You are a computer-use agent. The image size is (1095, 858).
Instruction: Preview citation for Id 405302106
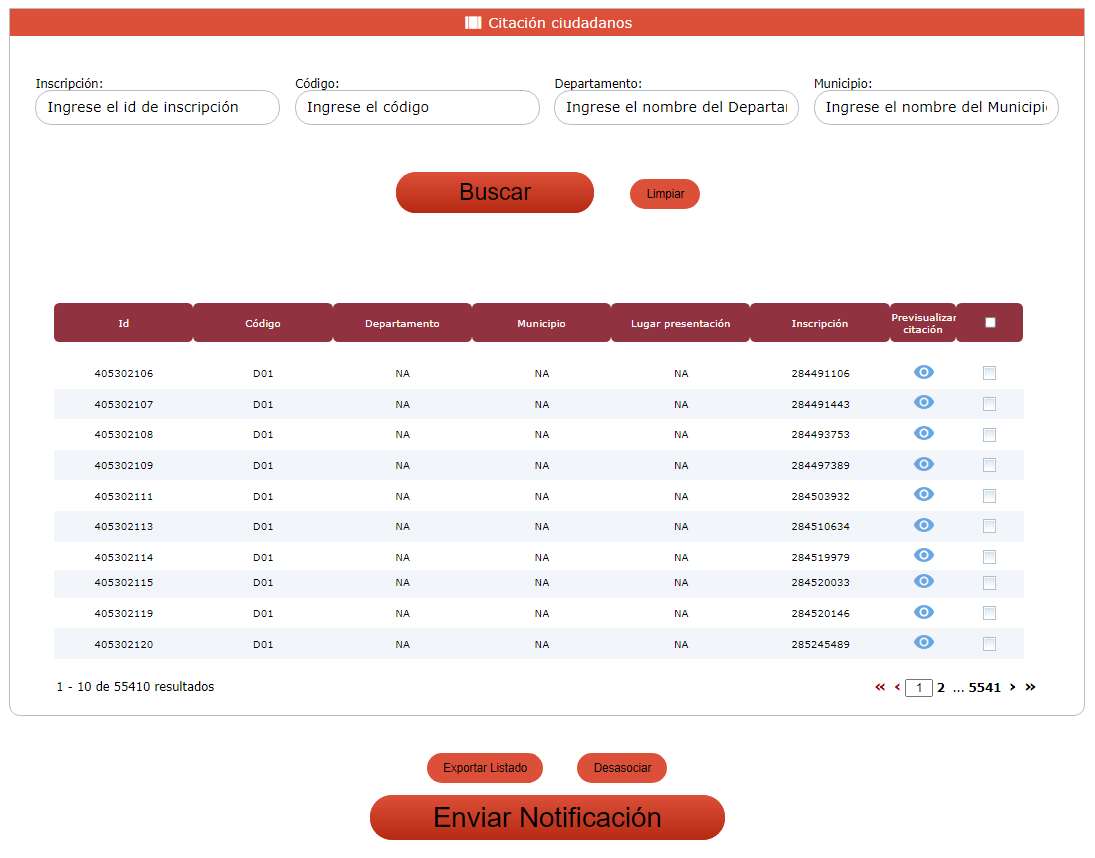[924, 372]
